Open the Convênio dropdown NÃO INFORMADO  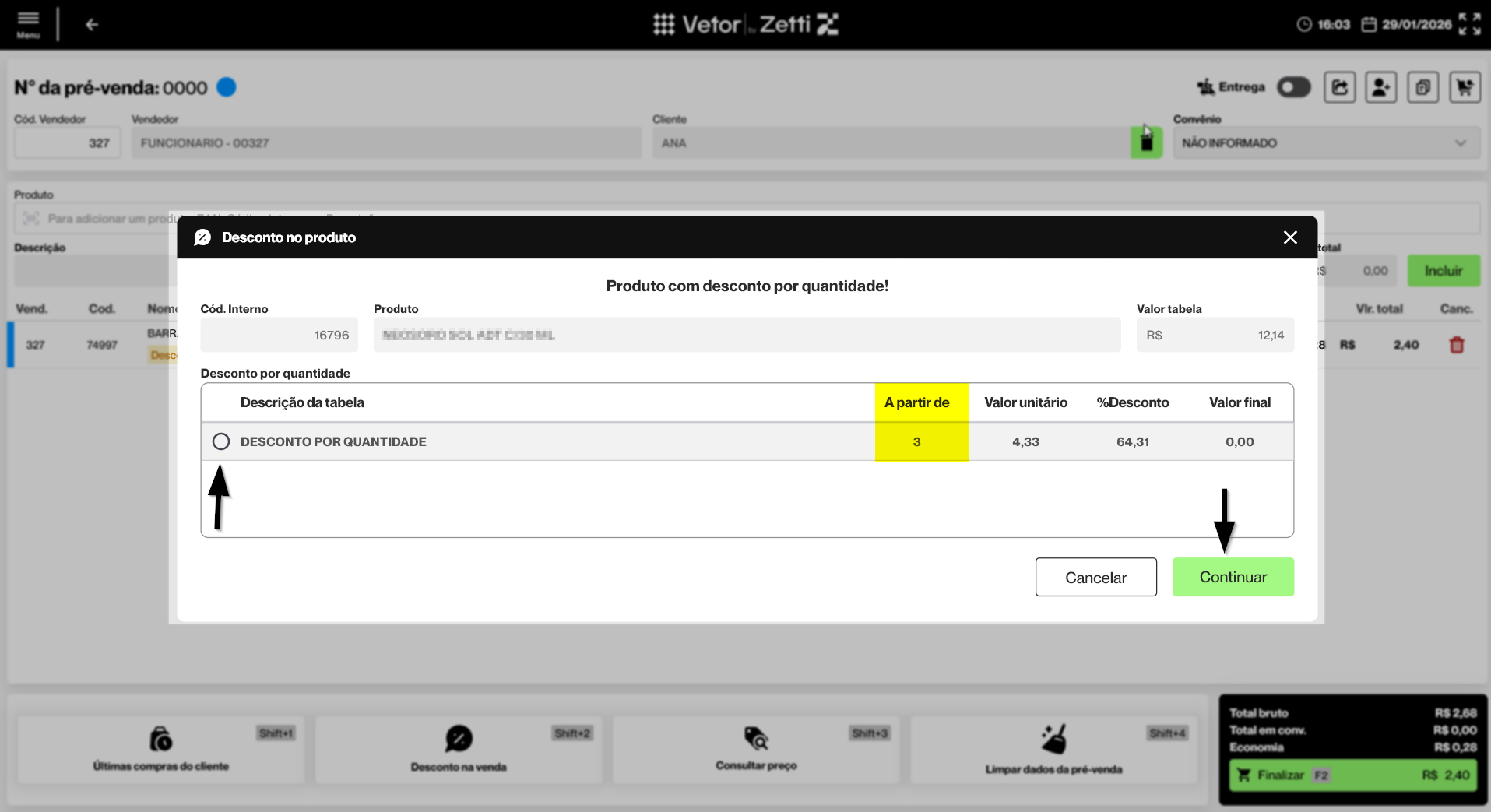click(x=1326, y=143)
